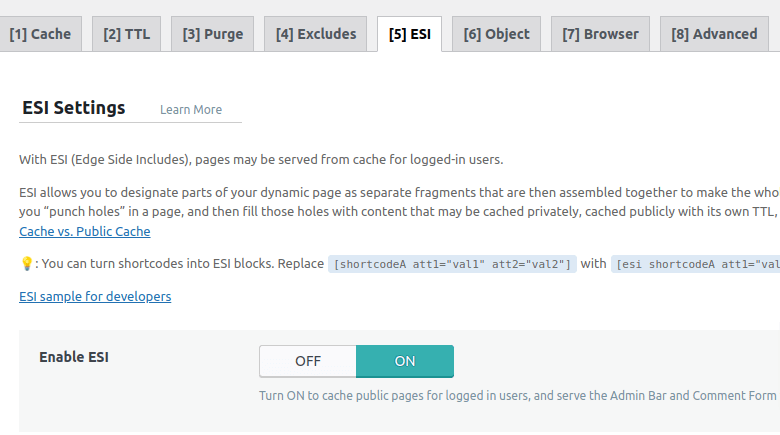Select the [4] Excludes tab
Image resolution: width=780 pixels, height=435 pixels.
click(x=315, y=34)
